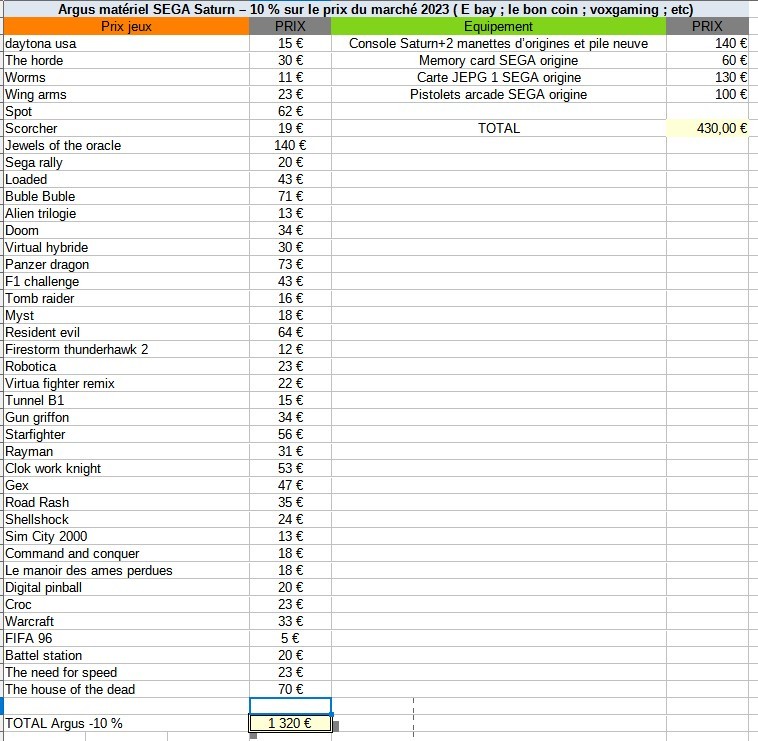
Task: Click the 47 € price cell
Action: (290, 485)
